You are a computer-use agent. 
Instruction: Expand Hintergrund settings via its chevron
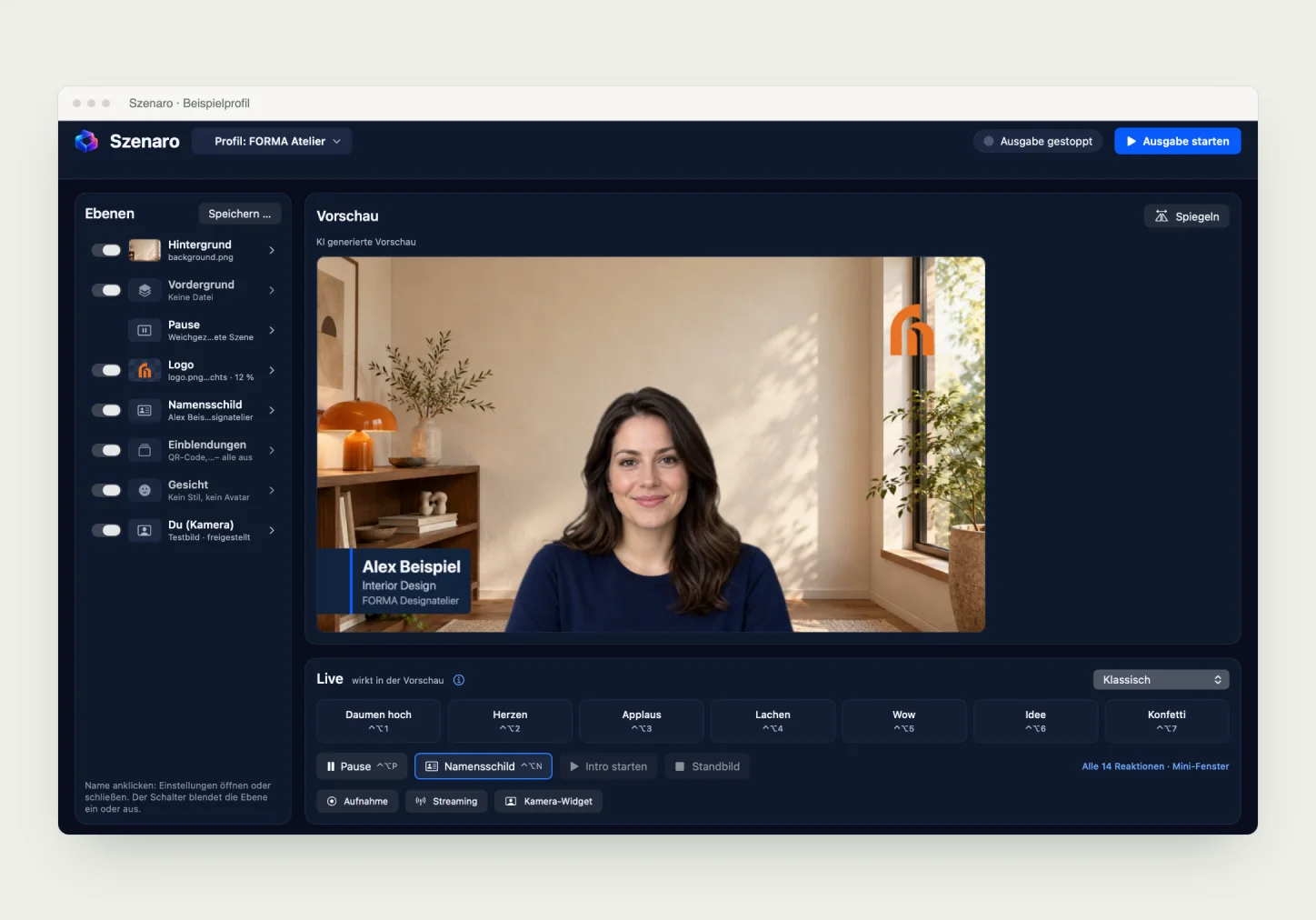click(x=272, y=250)
